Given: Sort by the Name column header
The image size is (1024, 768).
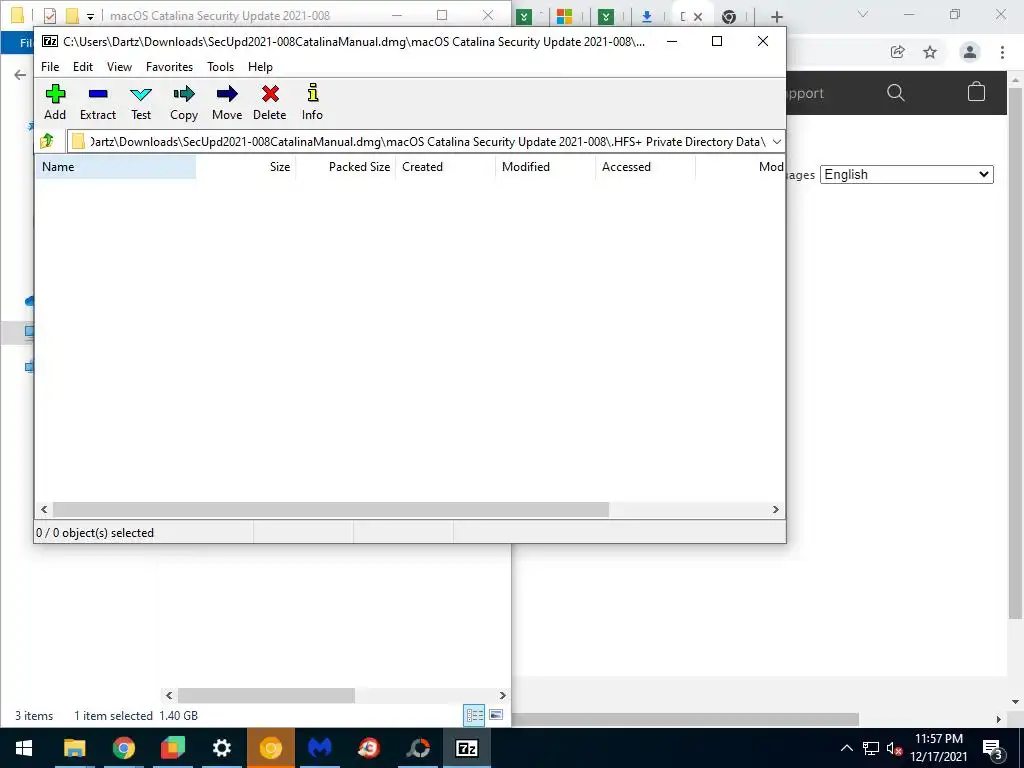Looking at the screenshot, I should (x=116, y=167).
